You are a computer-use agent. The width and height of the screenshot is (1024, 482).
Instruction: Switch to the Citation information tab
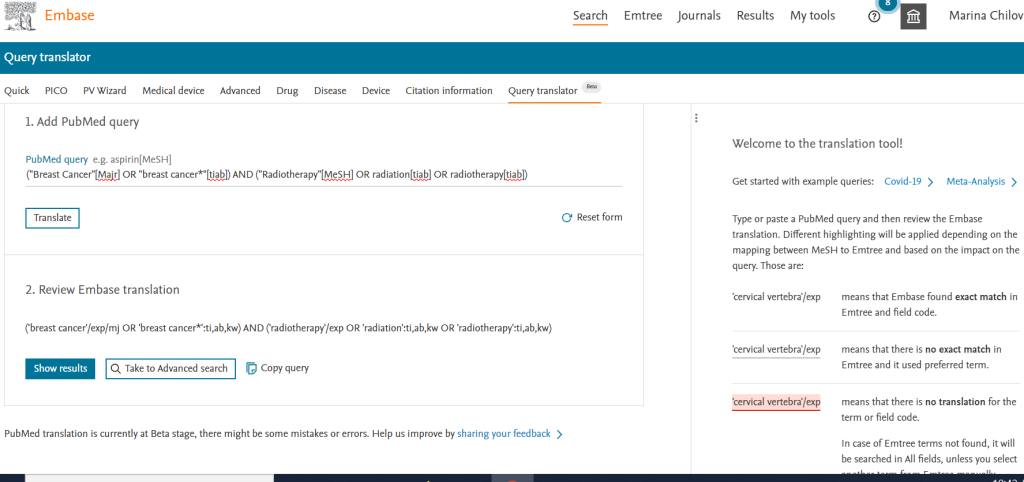coord(449,91)
